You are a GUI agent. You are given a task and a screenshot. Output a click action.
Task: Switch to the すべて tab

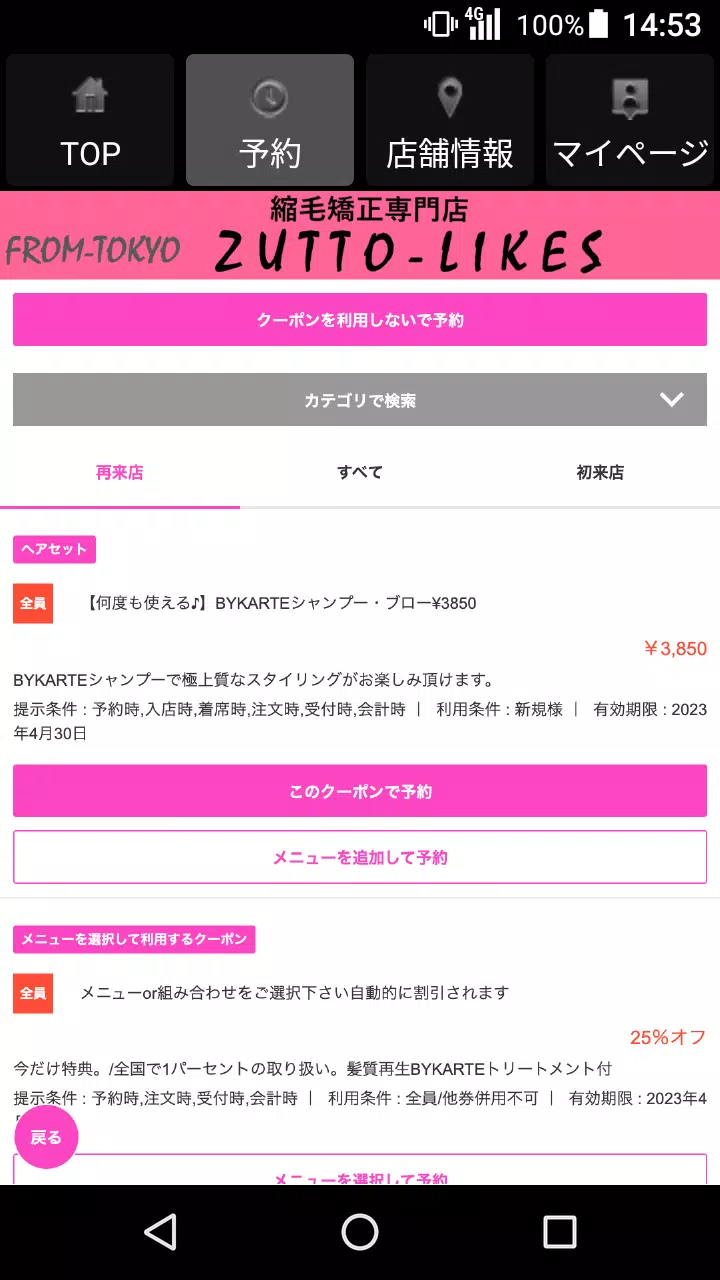tap(358, 472)
